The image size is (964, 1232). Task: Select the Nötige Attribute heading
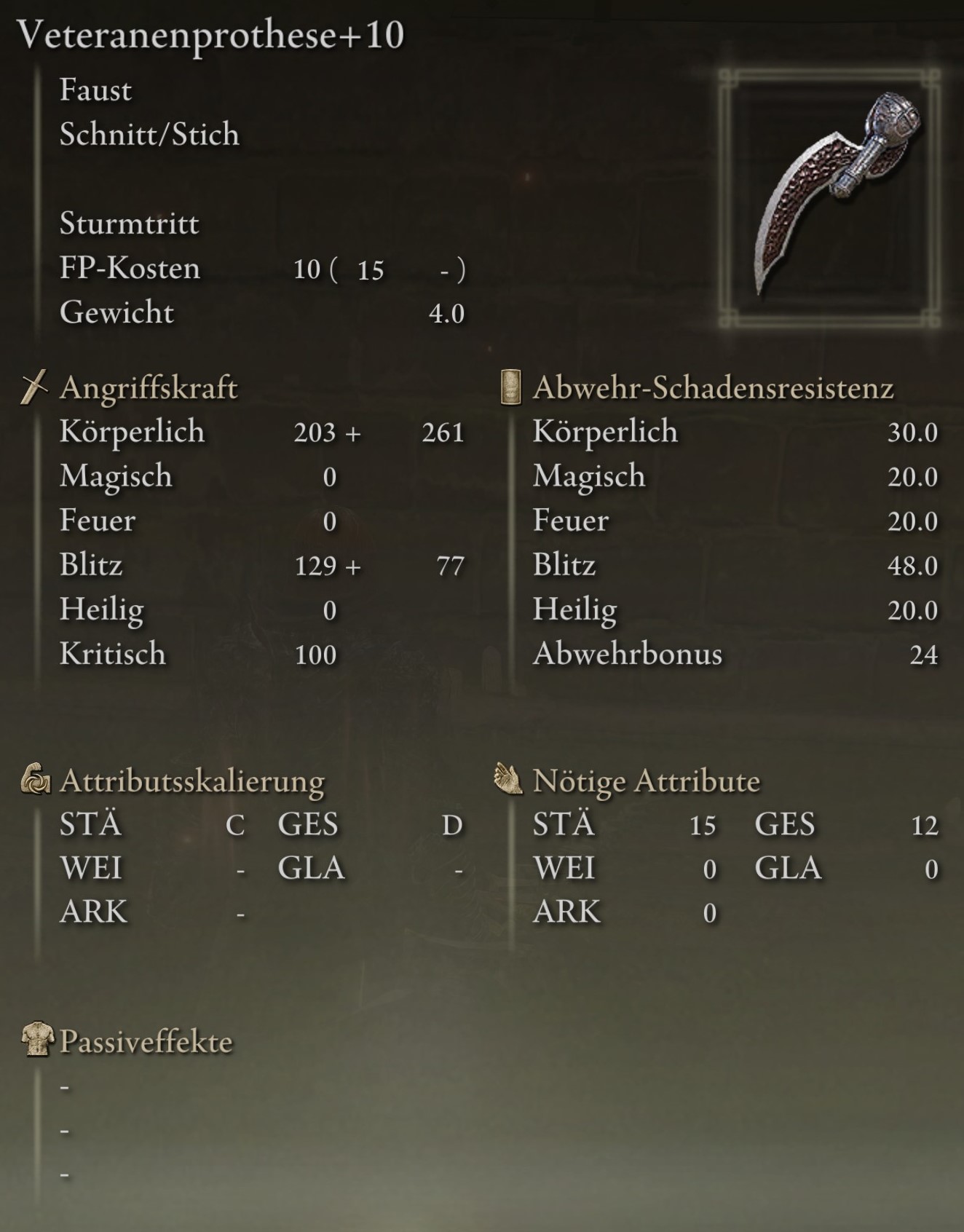tap(647, 781)
